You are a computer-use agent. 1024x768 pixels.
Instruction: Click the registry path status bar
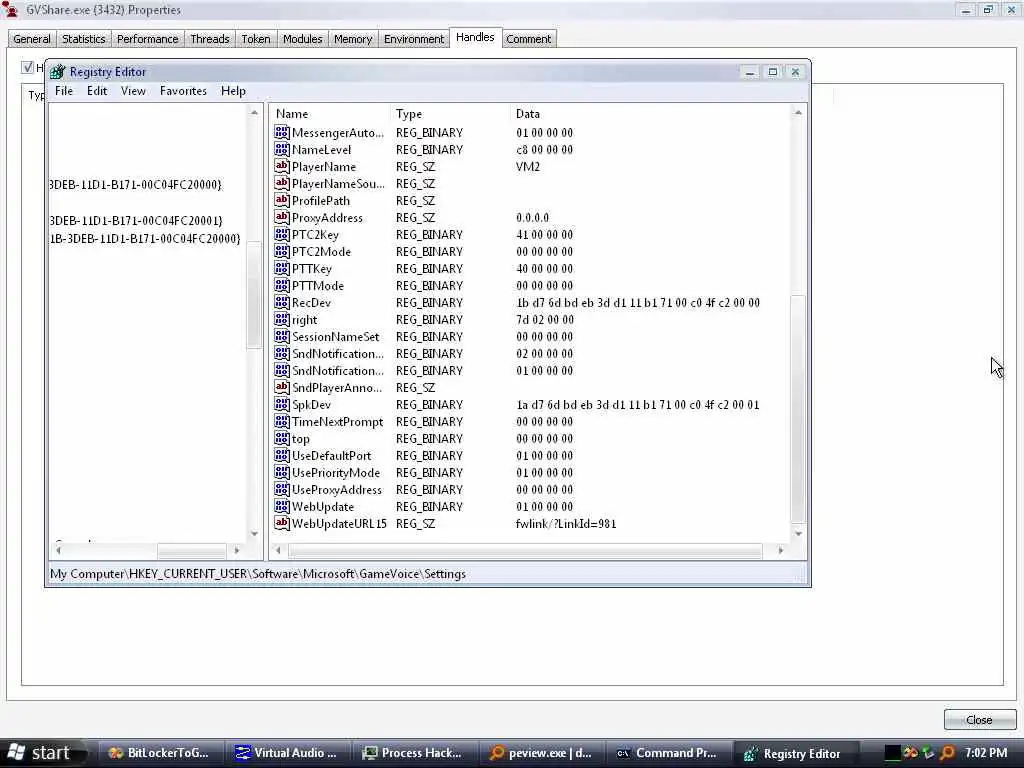[x=428, y=574]
